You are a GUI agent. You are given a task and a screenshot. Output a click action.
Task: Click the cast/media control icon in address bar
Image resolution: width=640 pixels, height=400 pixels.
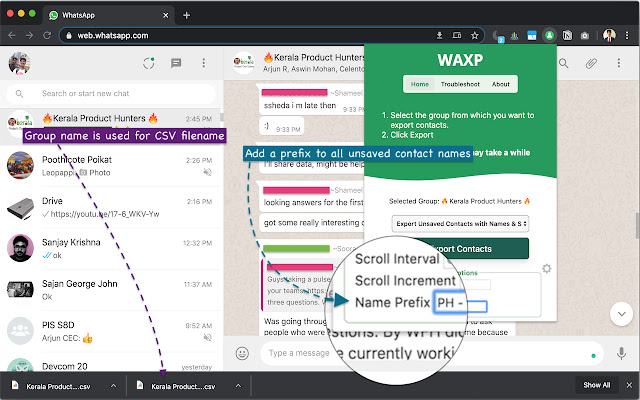[x=457, y=36]
